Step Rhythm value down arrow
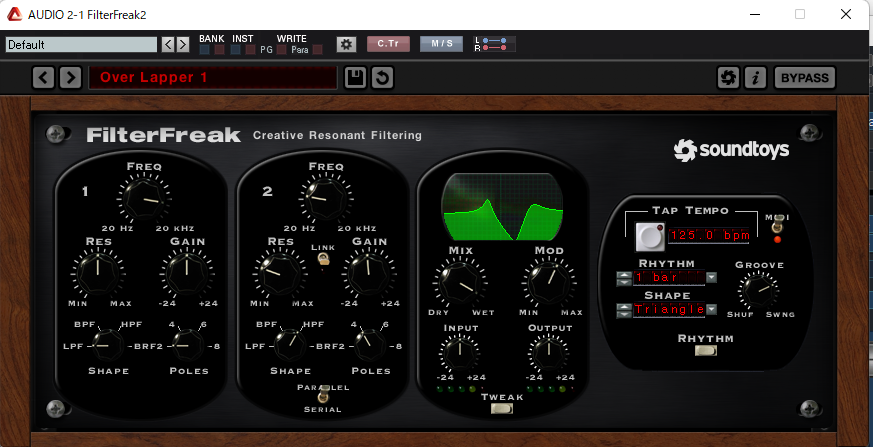 click(x=624, y=282)
